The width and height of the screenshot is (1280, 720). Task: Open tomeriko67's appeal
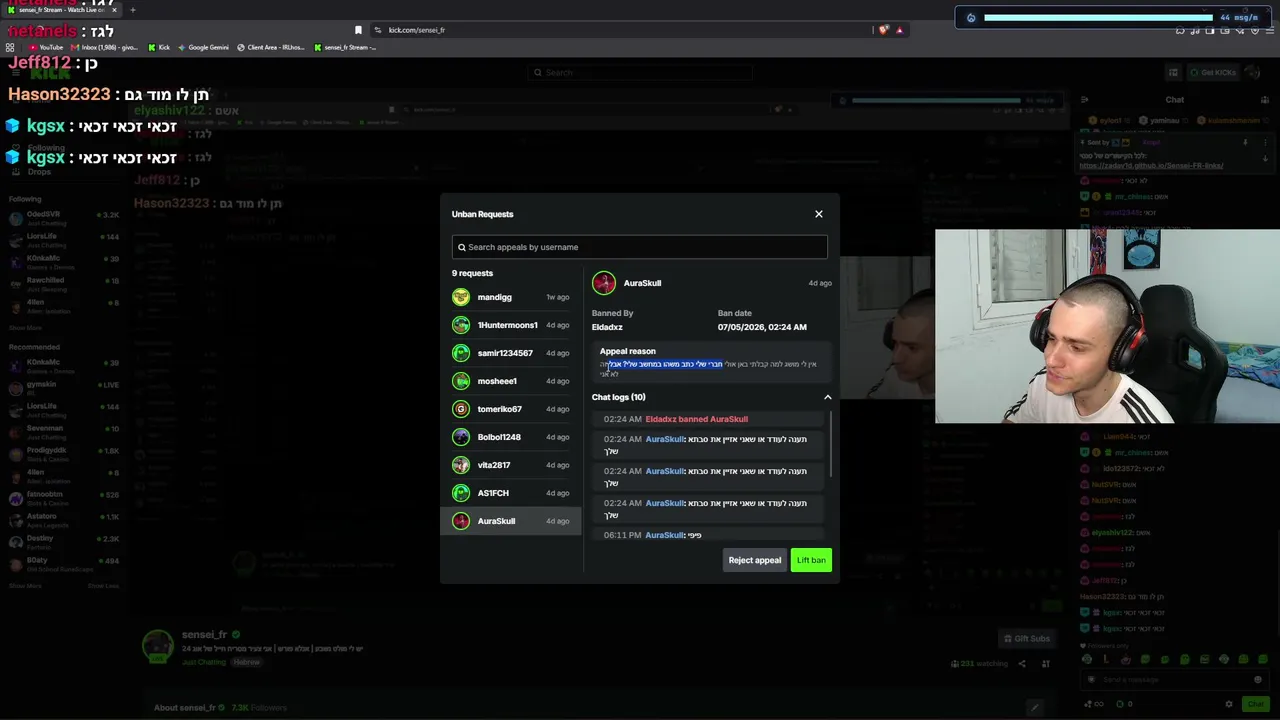[511, 409]
